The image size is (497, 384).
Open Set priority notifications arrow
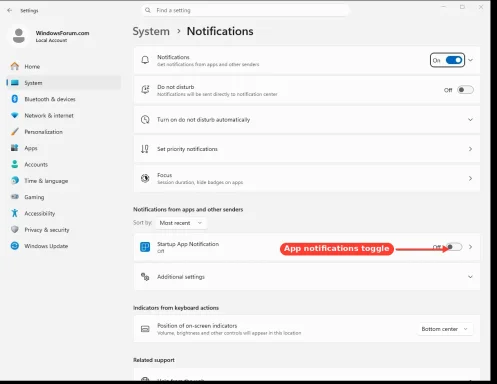470,149
